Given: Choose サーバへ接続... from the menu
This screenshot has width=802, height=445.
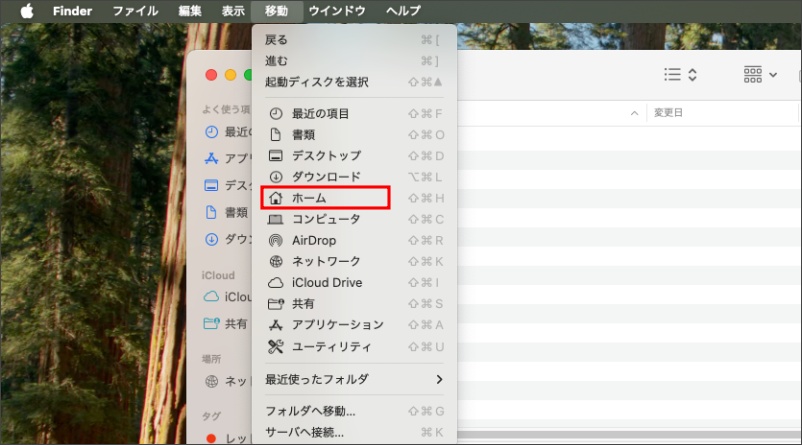Looking at the screenshot, I should (x=304, y=432).
